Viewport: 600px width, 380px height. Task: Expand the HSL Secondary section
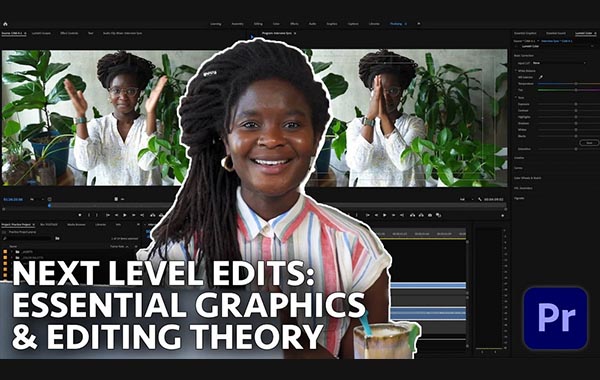pos(523,188)
